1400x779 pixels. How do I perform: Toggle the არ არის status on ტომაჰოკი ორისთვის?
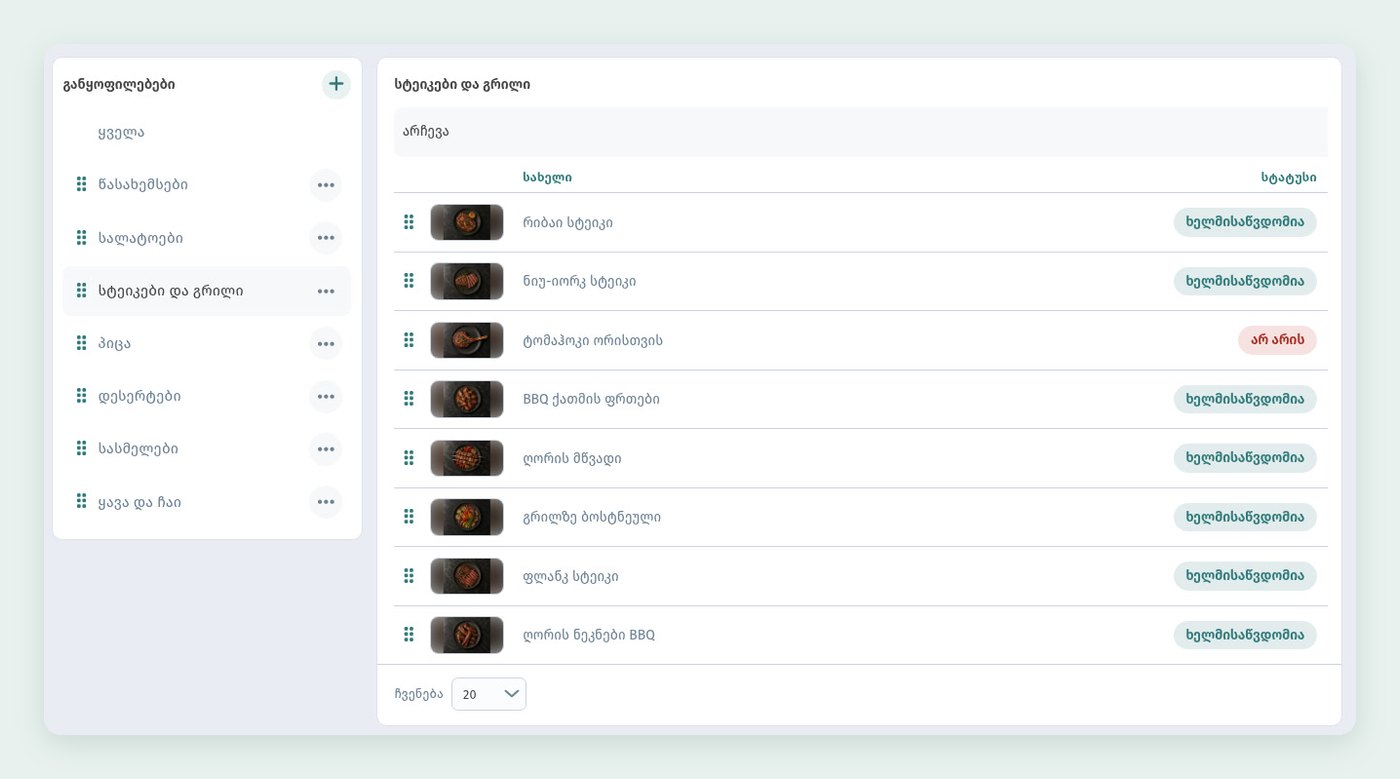pyautogui.click(x=1277, y=340)
